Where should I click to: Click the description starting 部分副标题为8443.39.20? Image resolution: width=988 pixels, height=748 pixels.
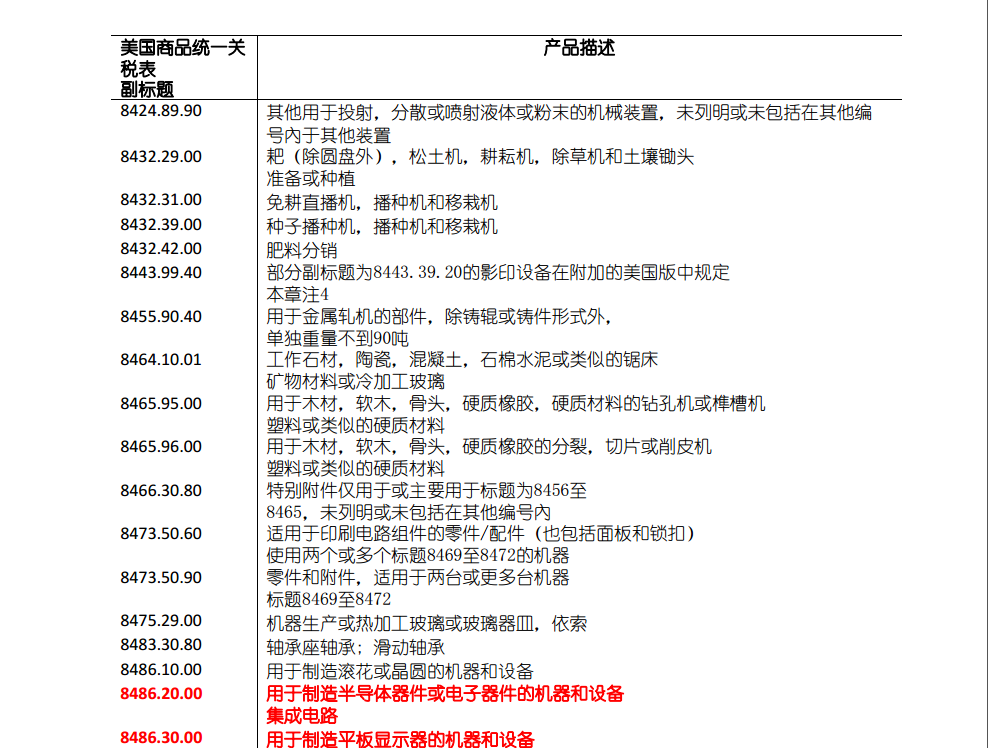pyautogui.click(x=498, y=273)
